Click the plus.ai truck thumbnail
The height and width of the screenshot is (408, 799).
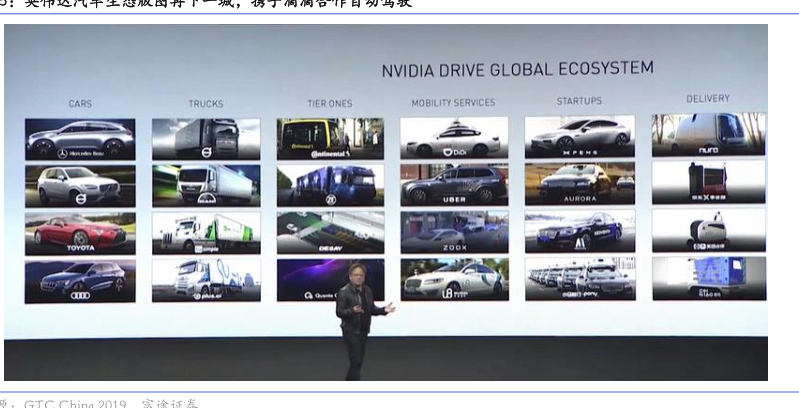pos(206,280)
